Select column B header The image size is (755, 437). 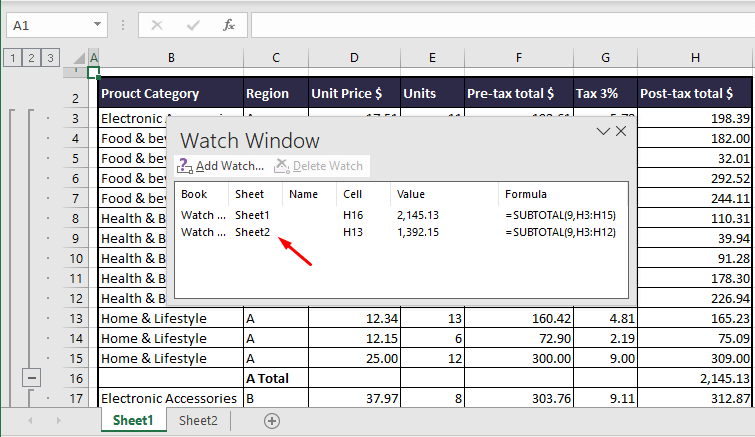(171, 58)
